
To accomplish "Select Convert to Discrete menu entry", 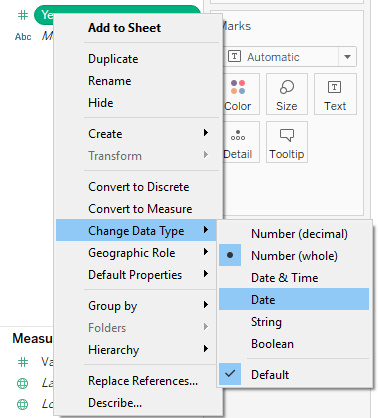I will click(x=136, y=187).
